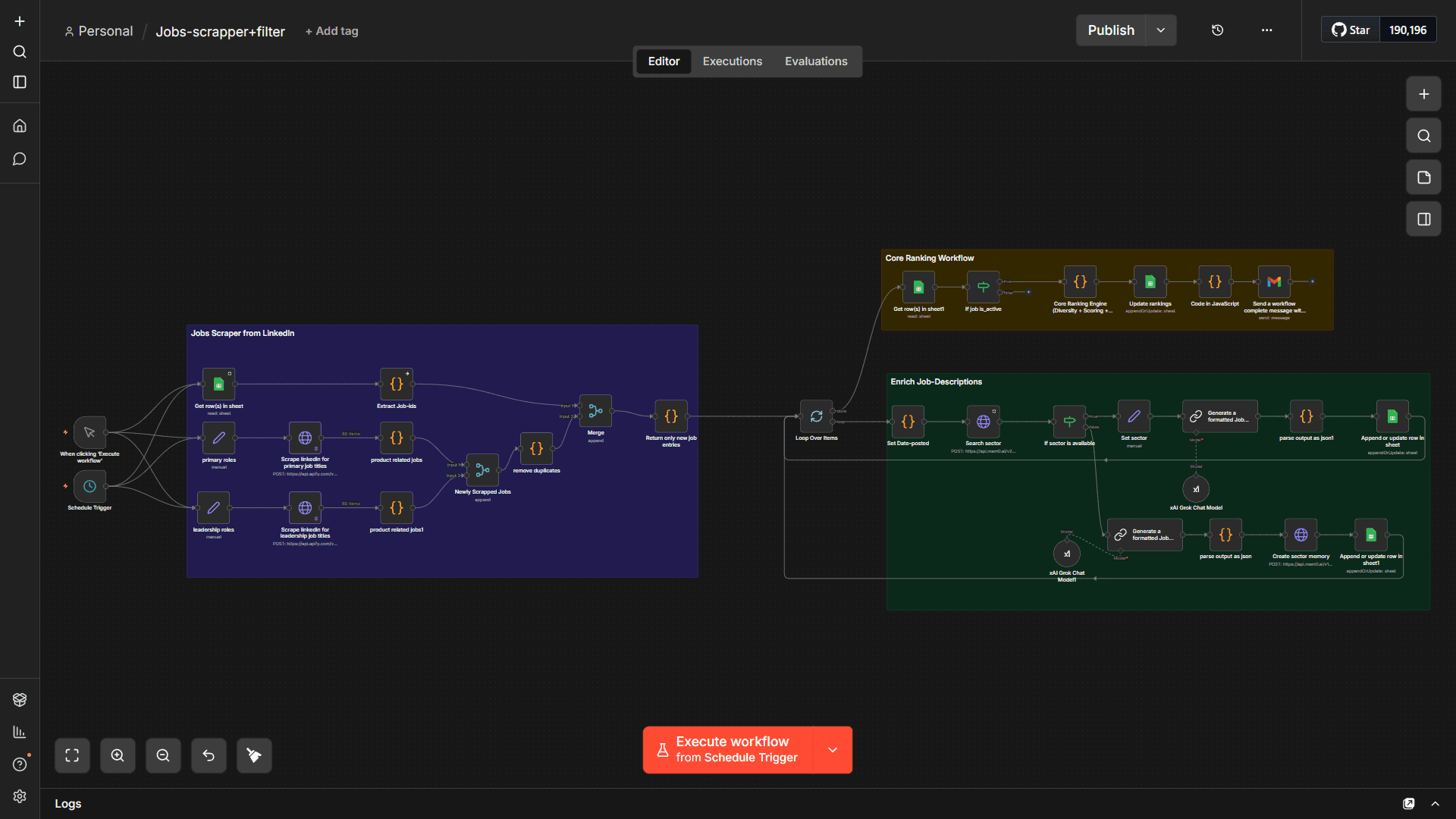This screenshot has width=1456, height=819.
Task: Open workflow history clock icon
Action: pyautogui.click(x=1217, y=30)
